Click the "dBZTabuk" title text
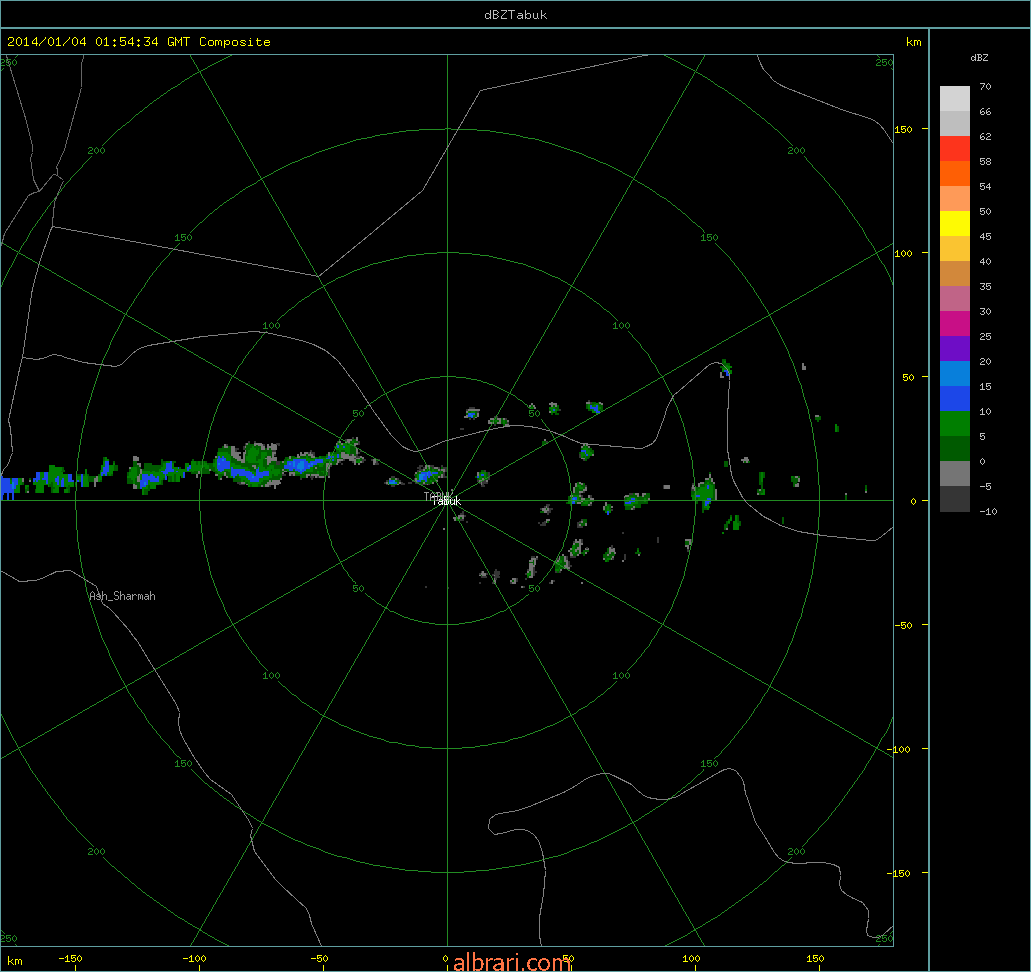This screenshot has height=972, width=1031. pos(516,15)
